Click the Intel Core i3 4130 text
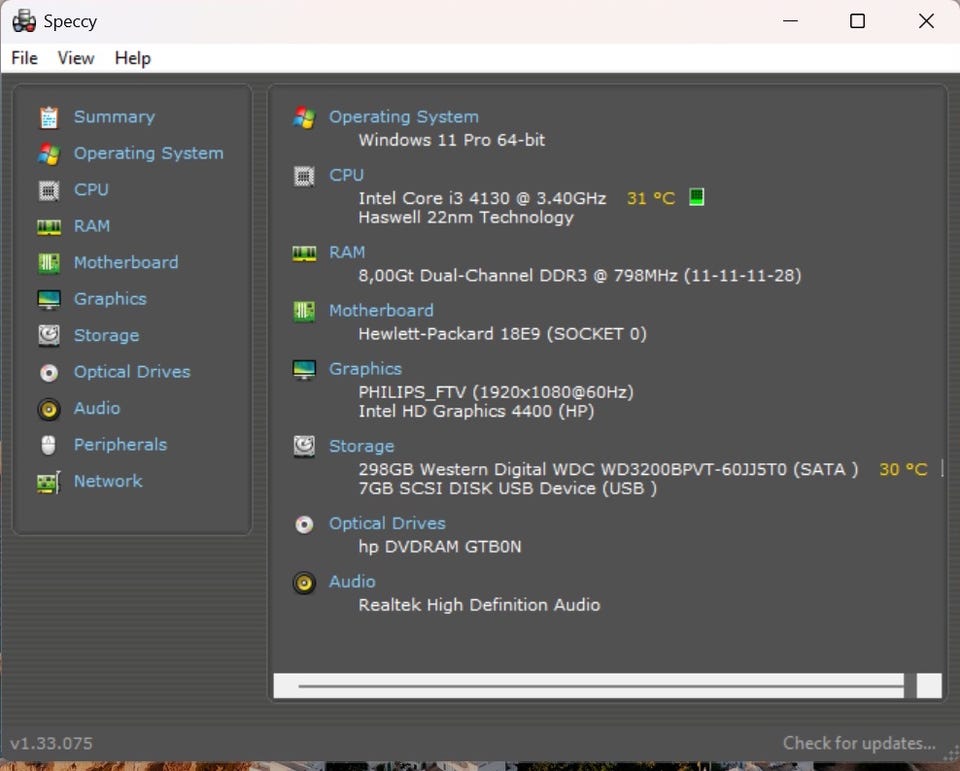Viewport: 960px width, 771px height. tap(482, 198)
